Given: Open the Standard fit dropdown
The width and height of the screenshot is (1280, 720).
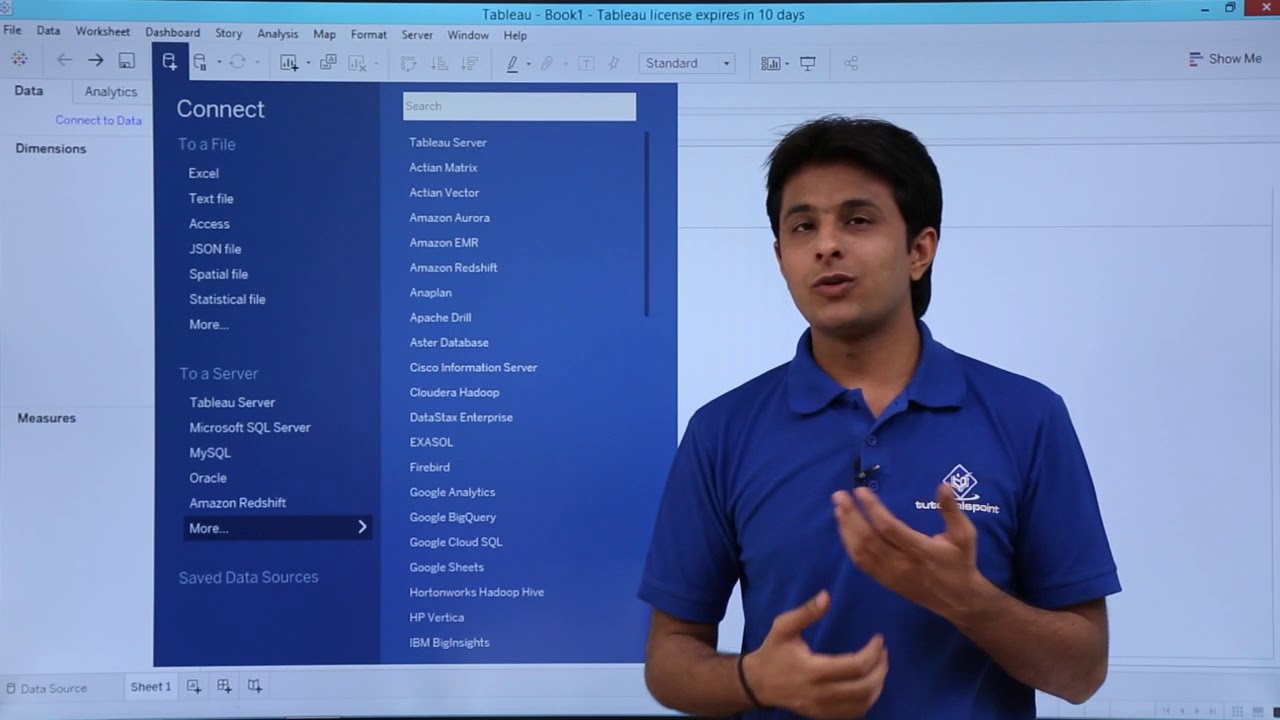Looking at the screenshot, I should (x=687, y=63).
